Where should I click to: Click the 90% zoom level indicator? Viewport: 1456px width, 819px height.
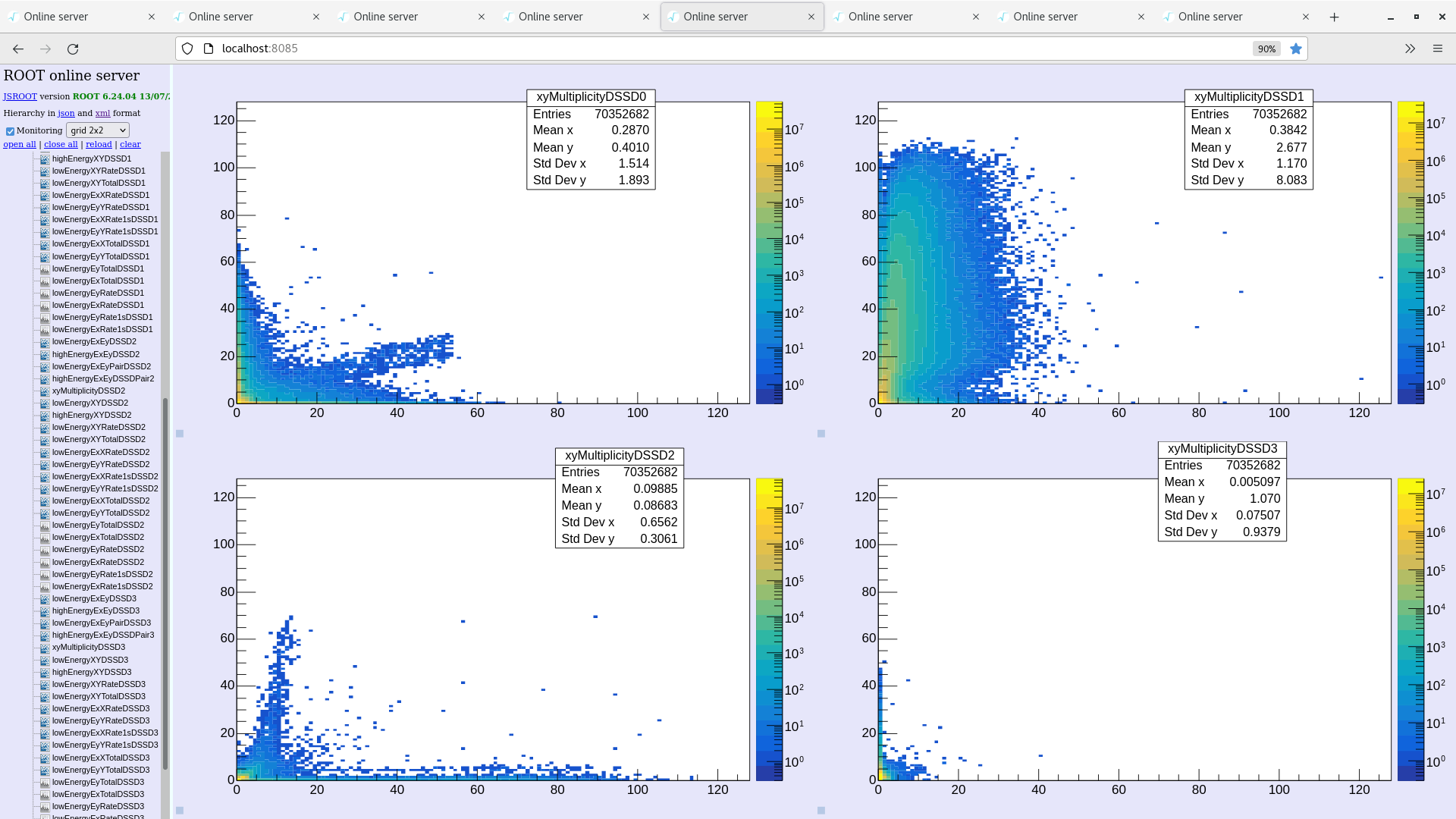(x=1266, y=49)
